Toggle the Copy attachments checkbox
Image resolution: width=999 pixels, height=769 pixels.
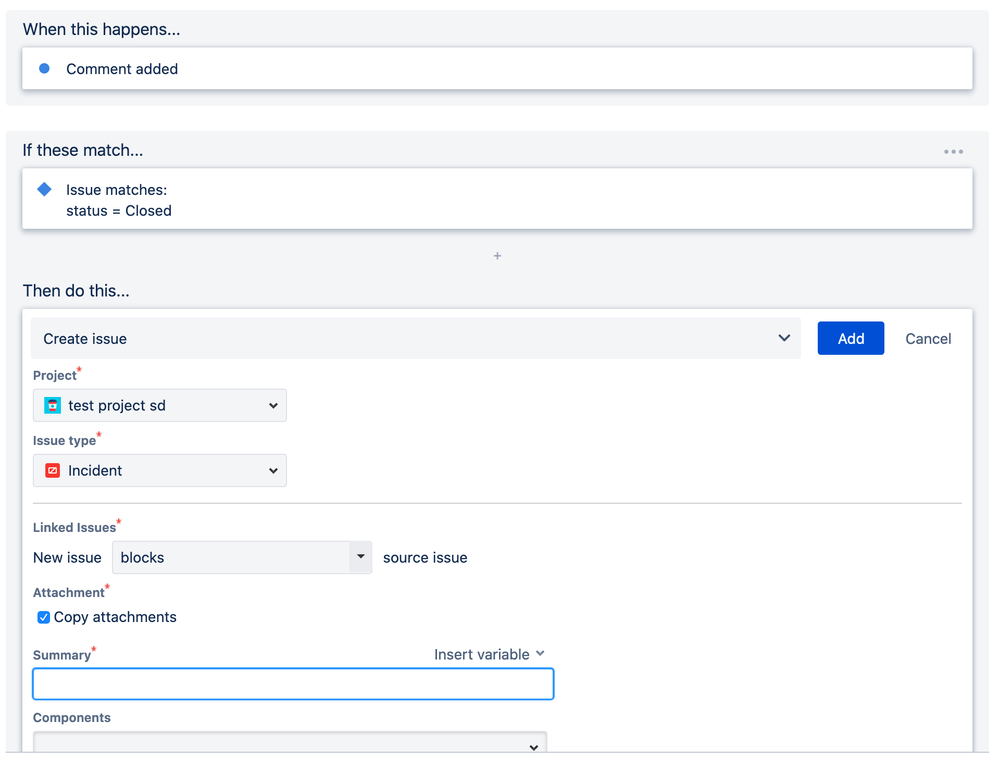click(x=43, y=617)
